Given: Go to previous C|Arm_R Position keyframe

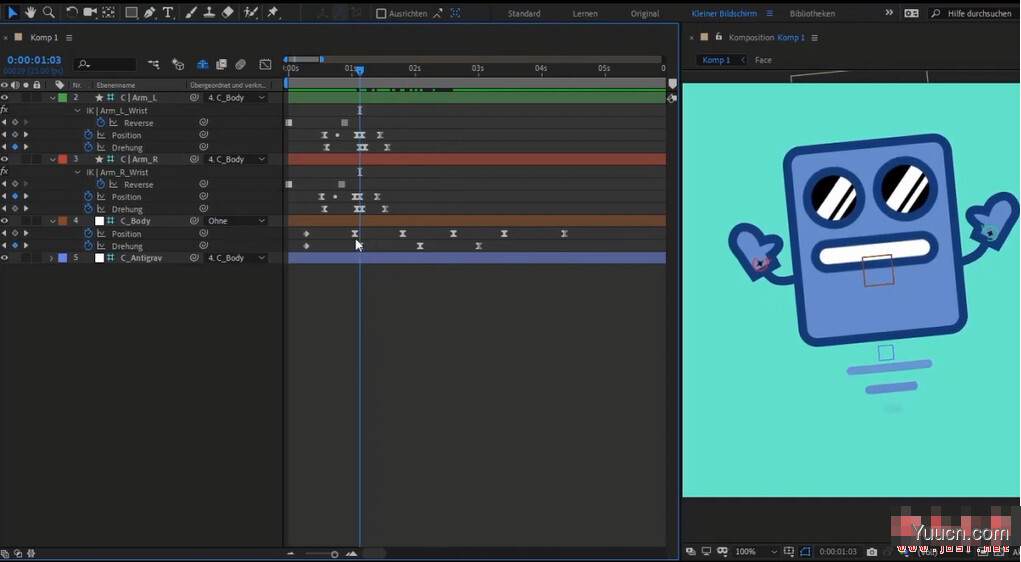Looking at the screenshot, I should [x=4, y=196].
